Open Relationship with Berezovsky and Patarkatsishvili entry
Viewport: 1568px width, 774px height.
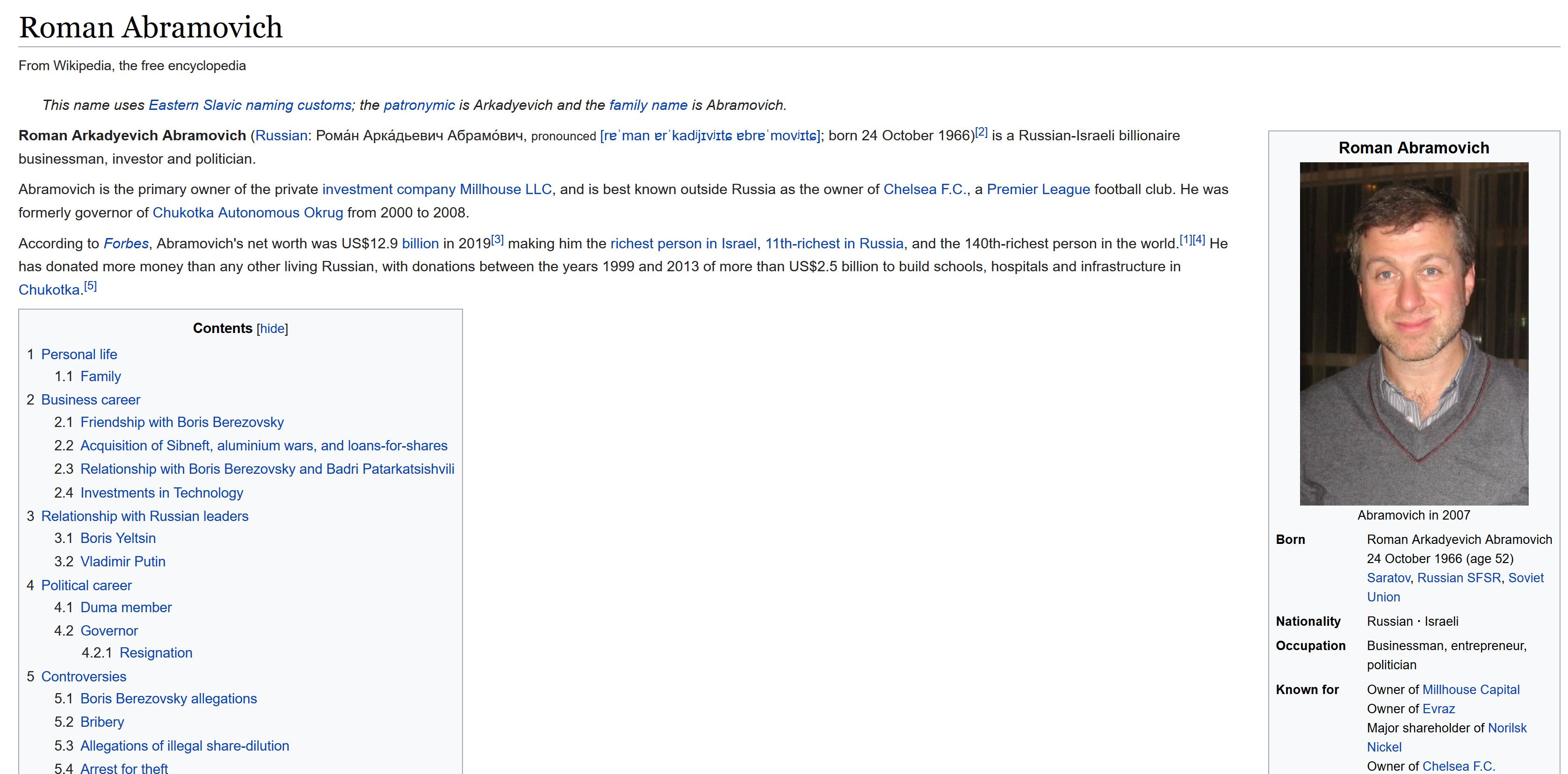pyautogui.click(x=267, y=469)
